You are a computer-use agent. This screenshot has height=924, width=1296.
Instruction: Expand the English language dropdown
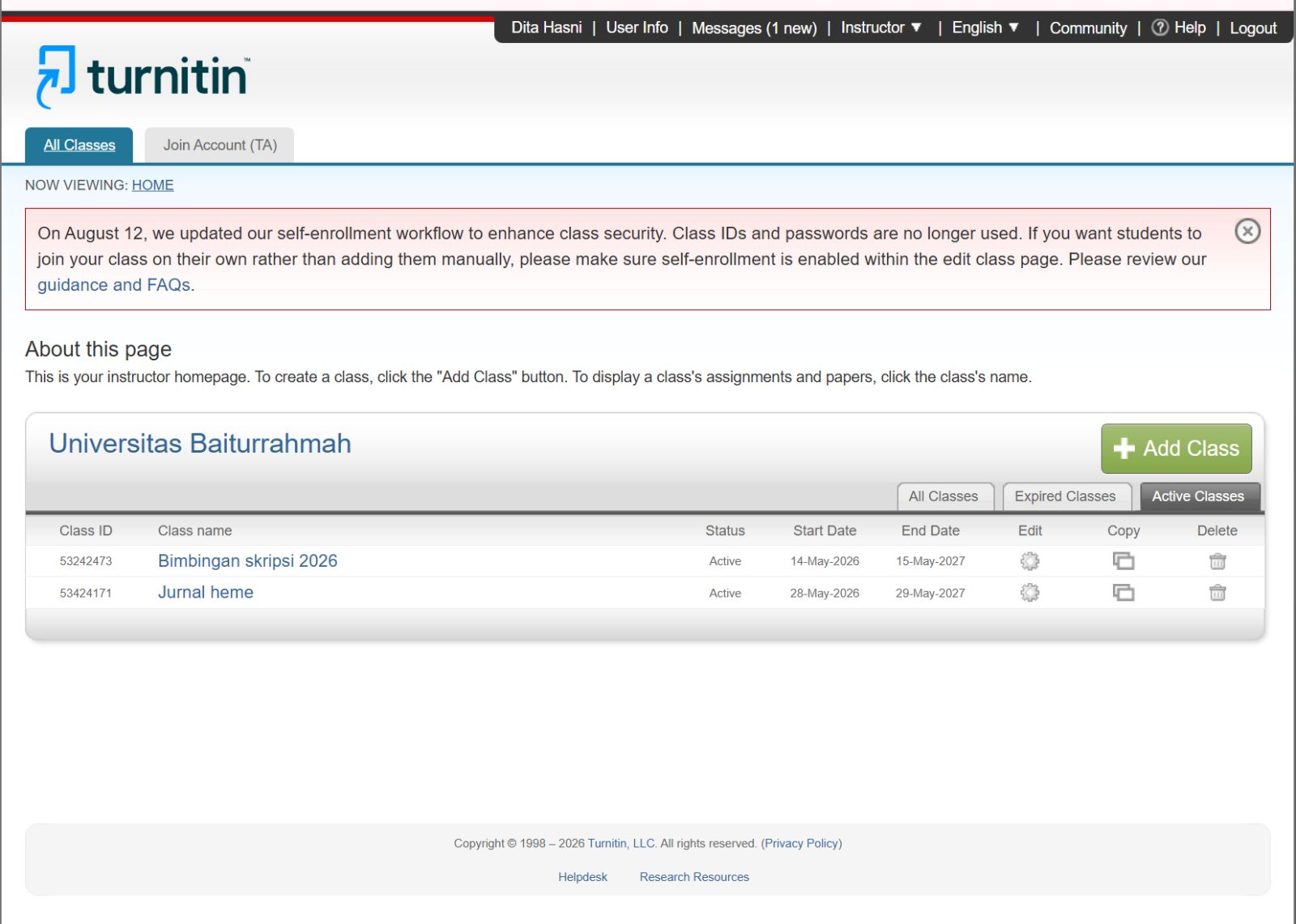(985, 28)
